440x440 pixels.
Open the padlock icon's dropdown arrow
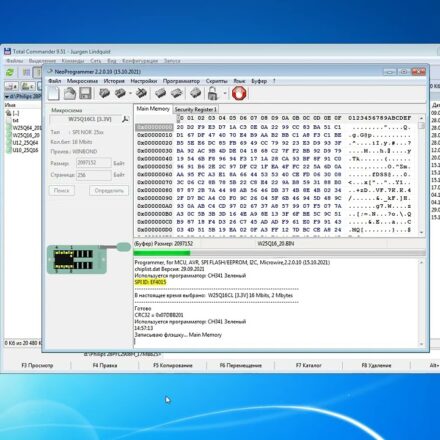[x=225, y=93]
